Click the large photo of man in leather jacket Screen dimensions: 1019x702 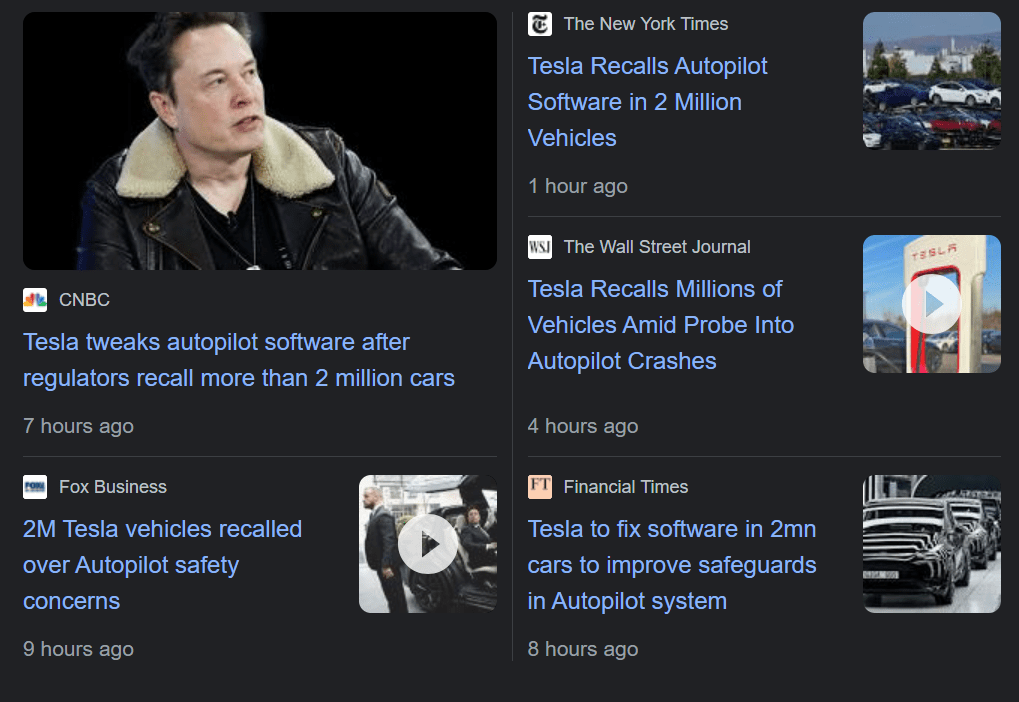(x=260, y=141)
